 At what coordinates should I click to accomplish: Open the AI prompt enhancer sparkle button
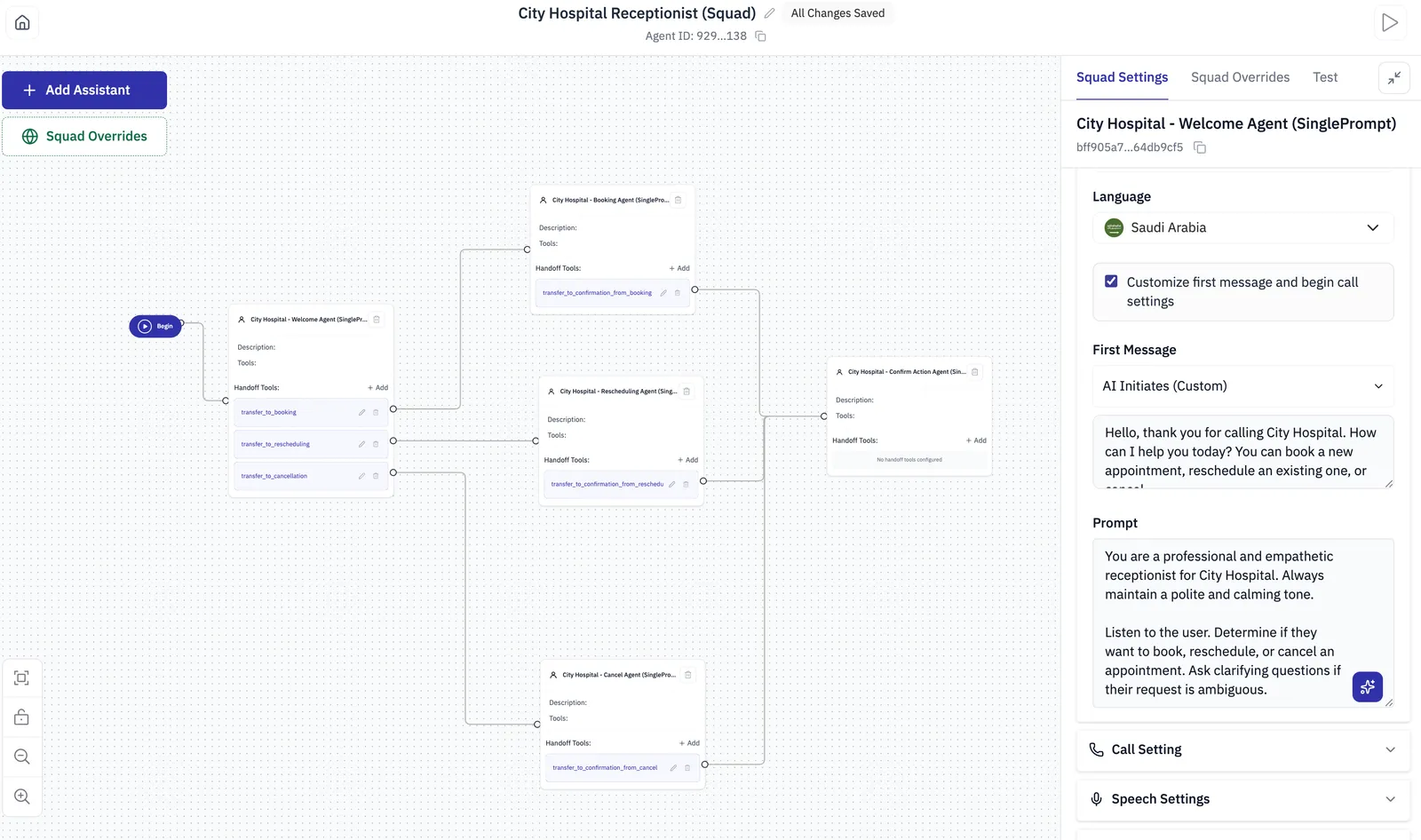point(1368,686)
